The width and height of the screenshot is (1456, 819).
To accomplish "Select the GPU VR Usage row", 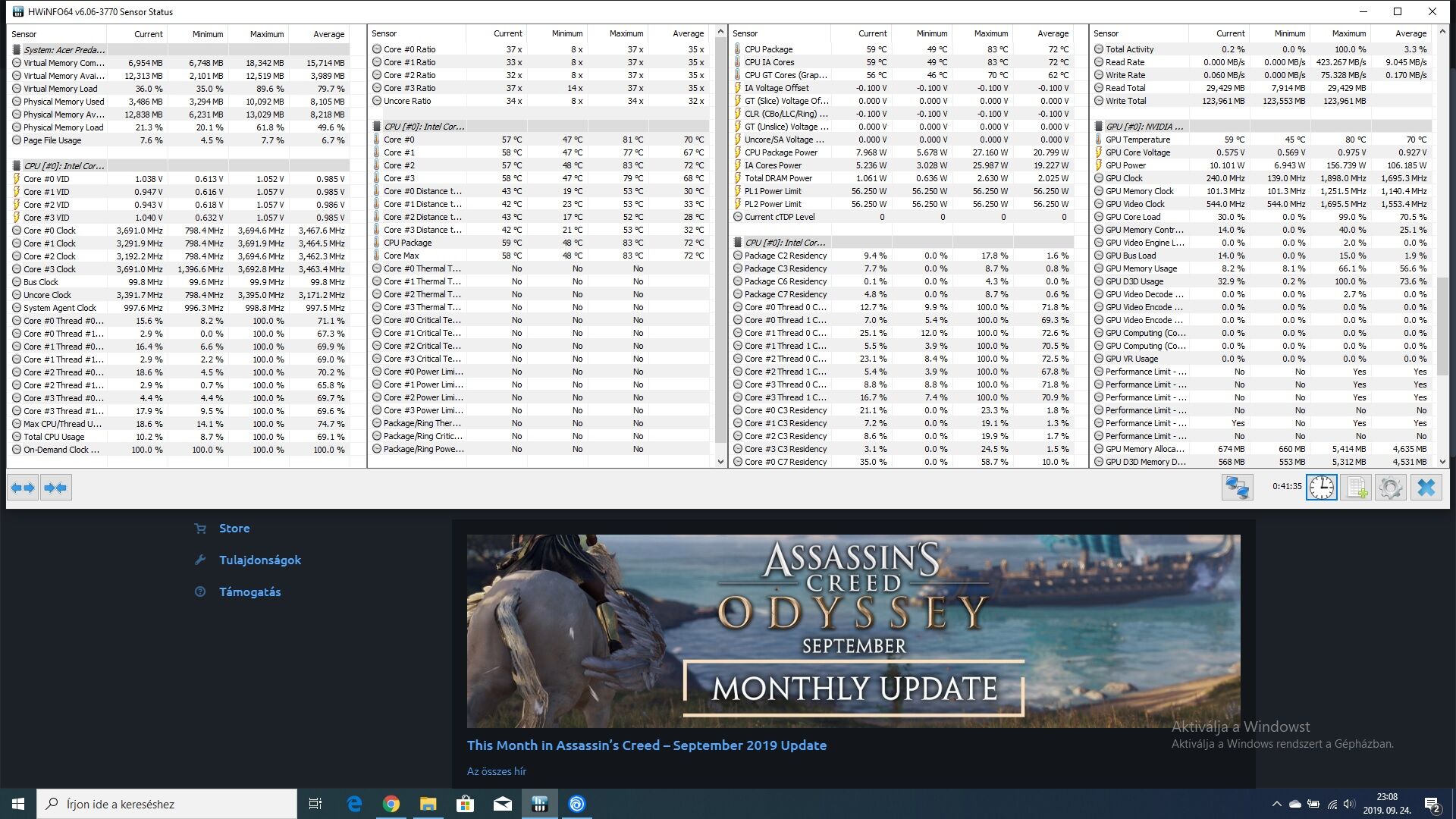I will point(1262,359).
